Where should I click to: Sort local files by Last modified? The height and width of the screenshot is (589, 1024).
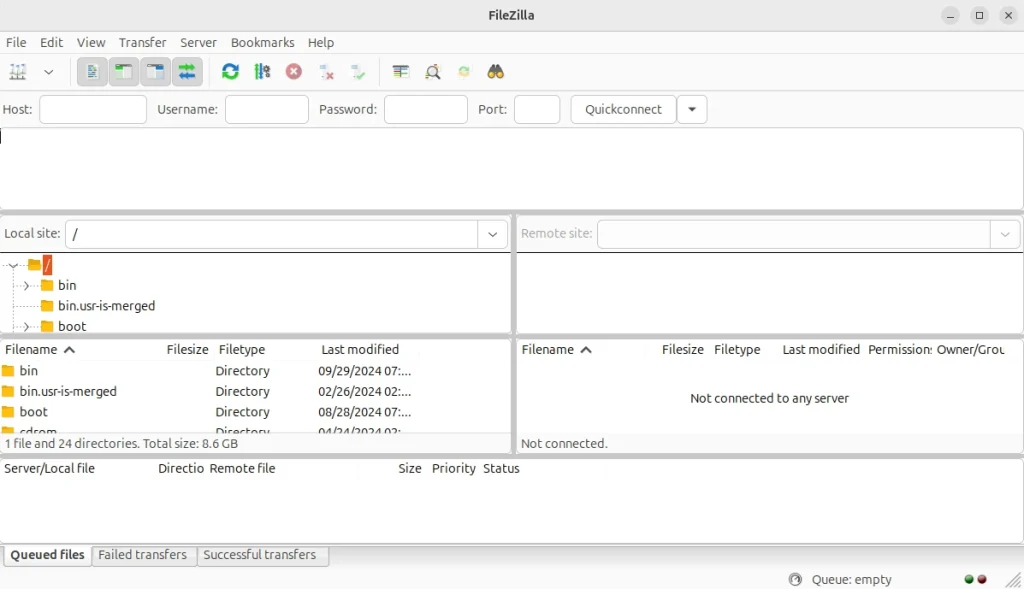pos(360,350)
